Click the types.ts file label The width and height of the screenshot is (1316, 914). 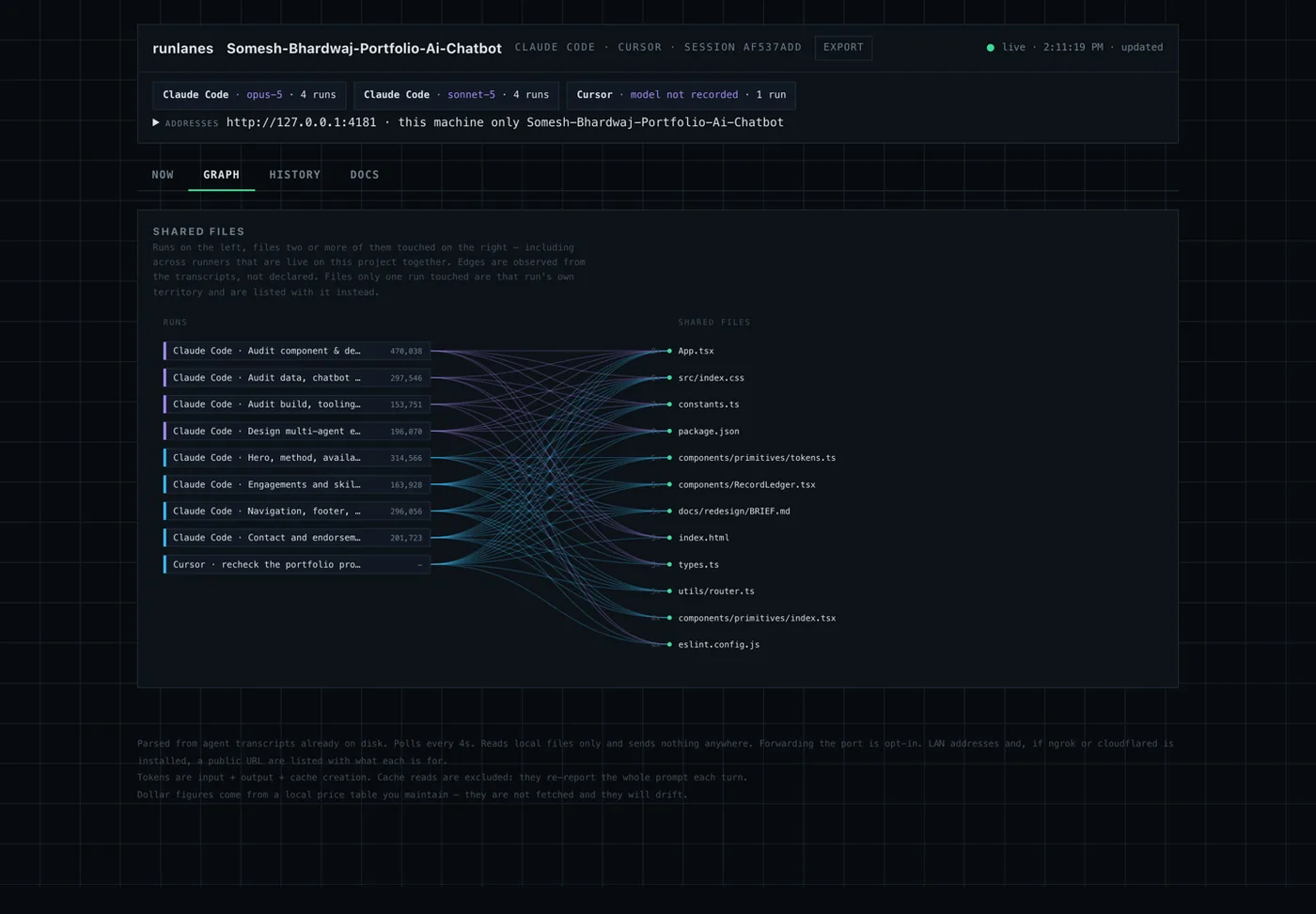698,564
